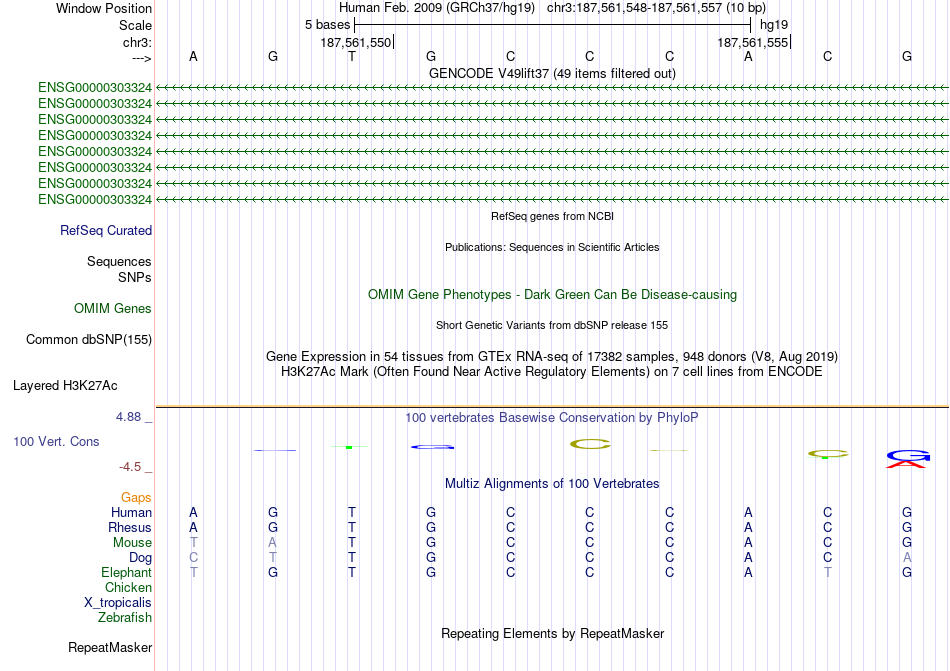
Task: Click the faded C base in Dog row
Action: click(x=193, y=558)
